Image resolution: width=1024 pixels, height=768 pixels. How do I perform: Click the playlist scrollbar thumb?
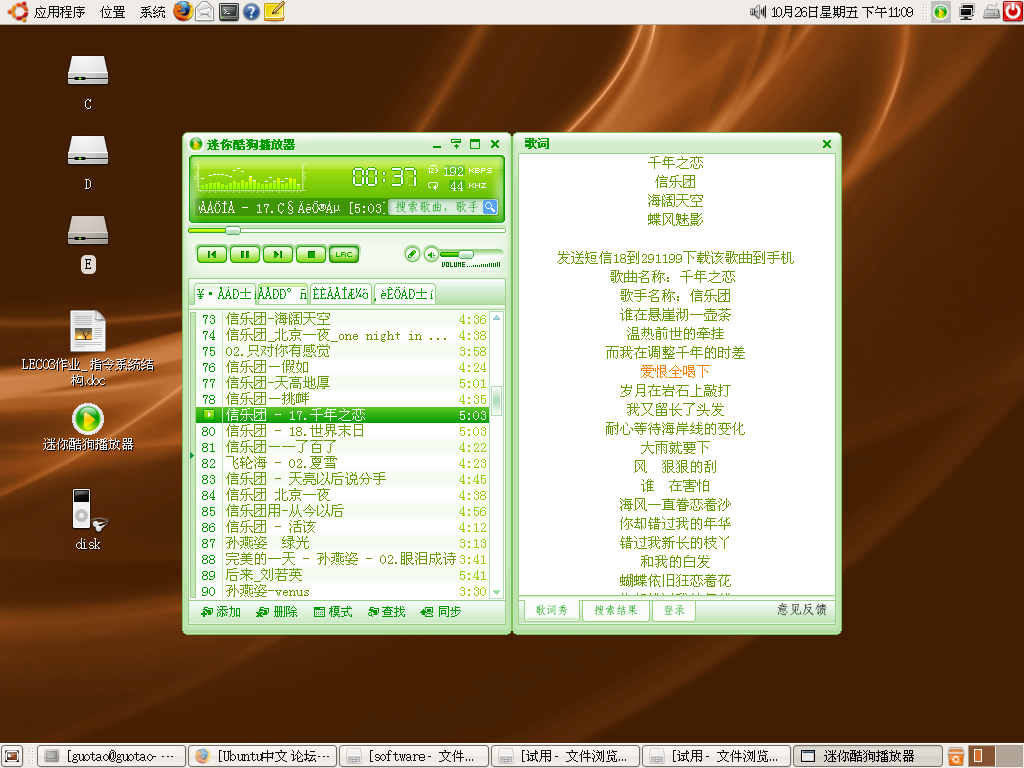496,401
